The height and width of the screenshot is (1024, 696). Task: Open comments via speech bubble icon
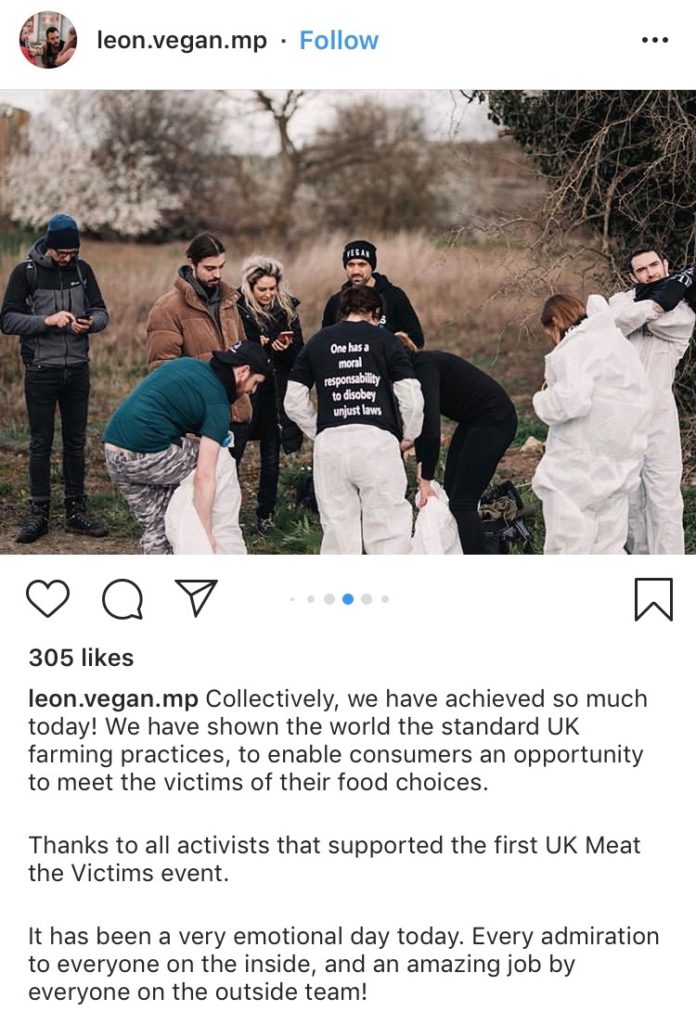click(x=122, y=599)
